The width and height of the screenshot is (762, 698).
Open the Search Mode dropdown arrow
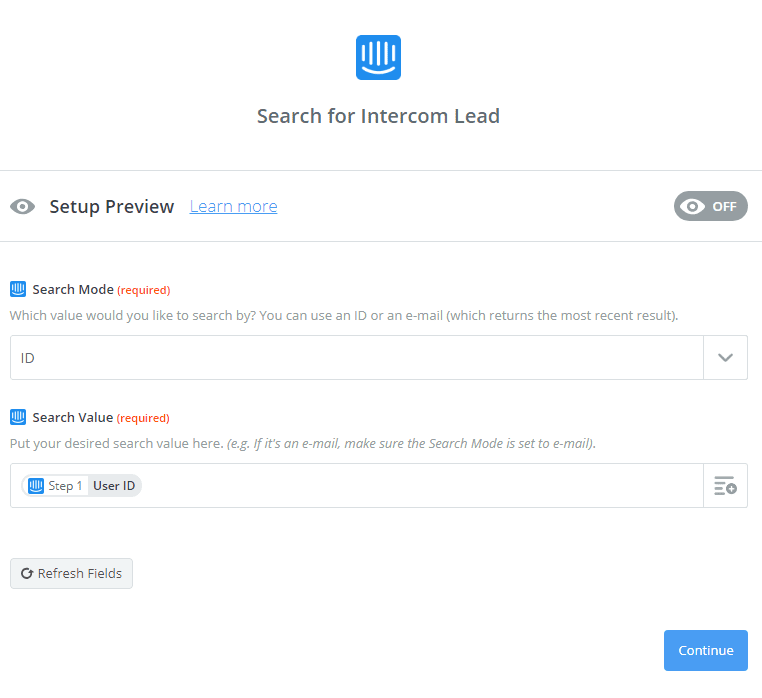point(725,357)
